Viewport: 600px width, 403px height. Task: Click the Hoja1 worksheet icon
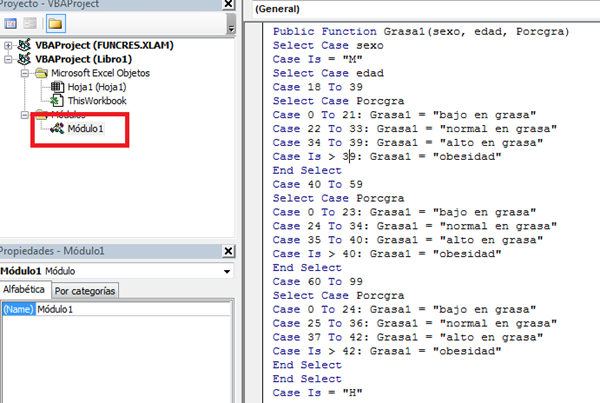click(57, 87)
